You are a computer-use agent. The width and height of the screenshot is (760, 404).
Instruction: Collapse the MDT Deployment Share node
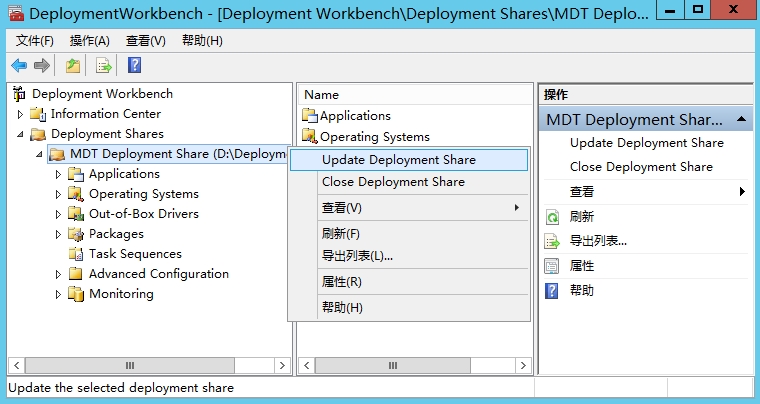(39, 154)
